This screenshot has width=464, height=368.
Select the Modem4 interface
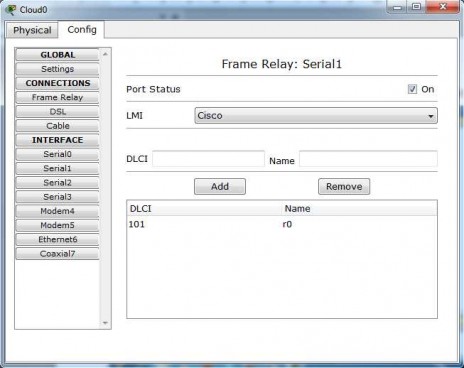[x=57, y=211]
